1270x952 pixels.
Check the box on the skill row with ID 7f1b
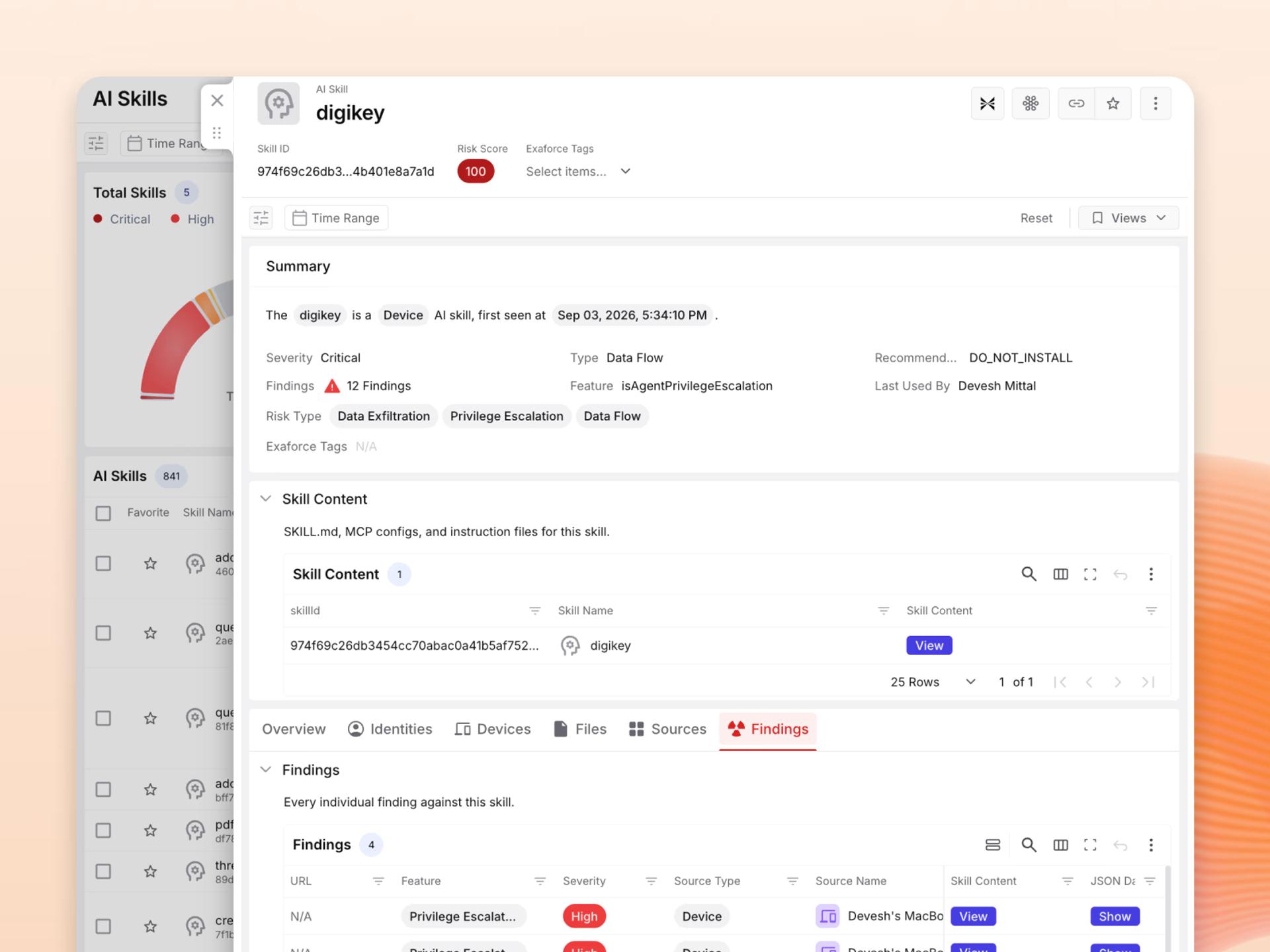[103, 926]
